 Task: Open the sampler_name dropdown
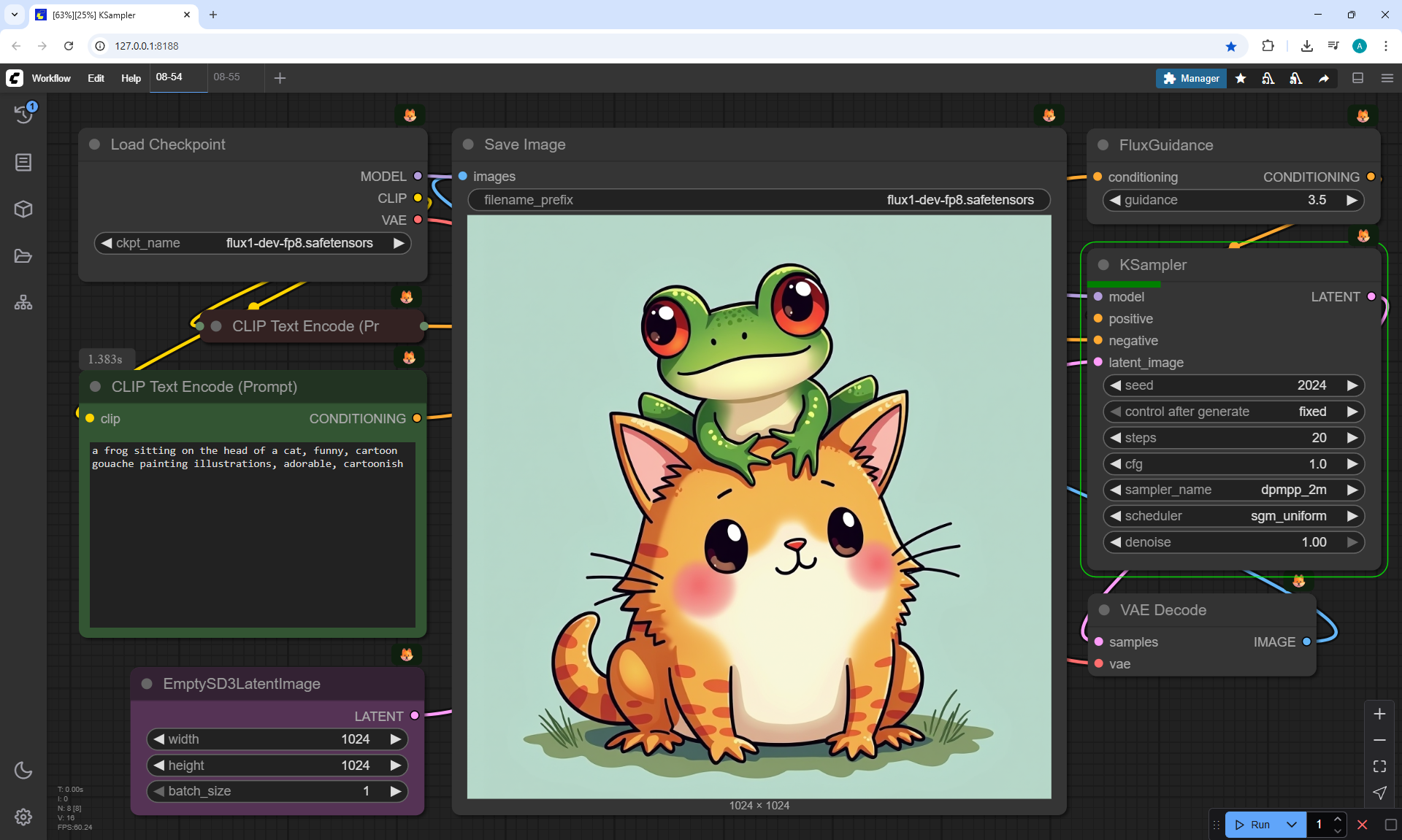point(1233,490)
